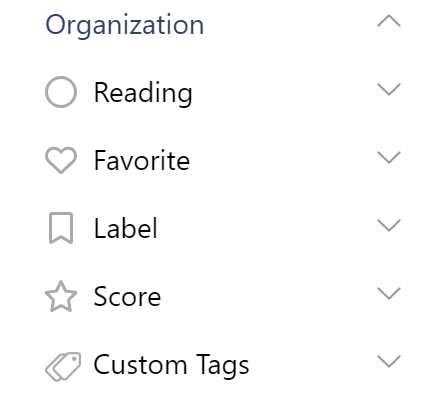Click the Score star icon
Viewport: 435px width, 393px height.
[61, 296]
